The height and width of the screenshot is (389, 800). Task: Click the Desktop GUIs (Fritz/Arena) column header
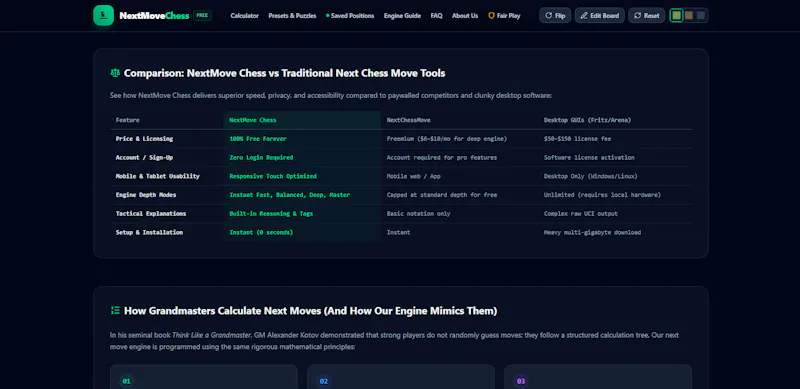click(587, 120)
